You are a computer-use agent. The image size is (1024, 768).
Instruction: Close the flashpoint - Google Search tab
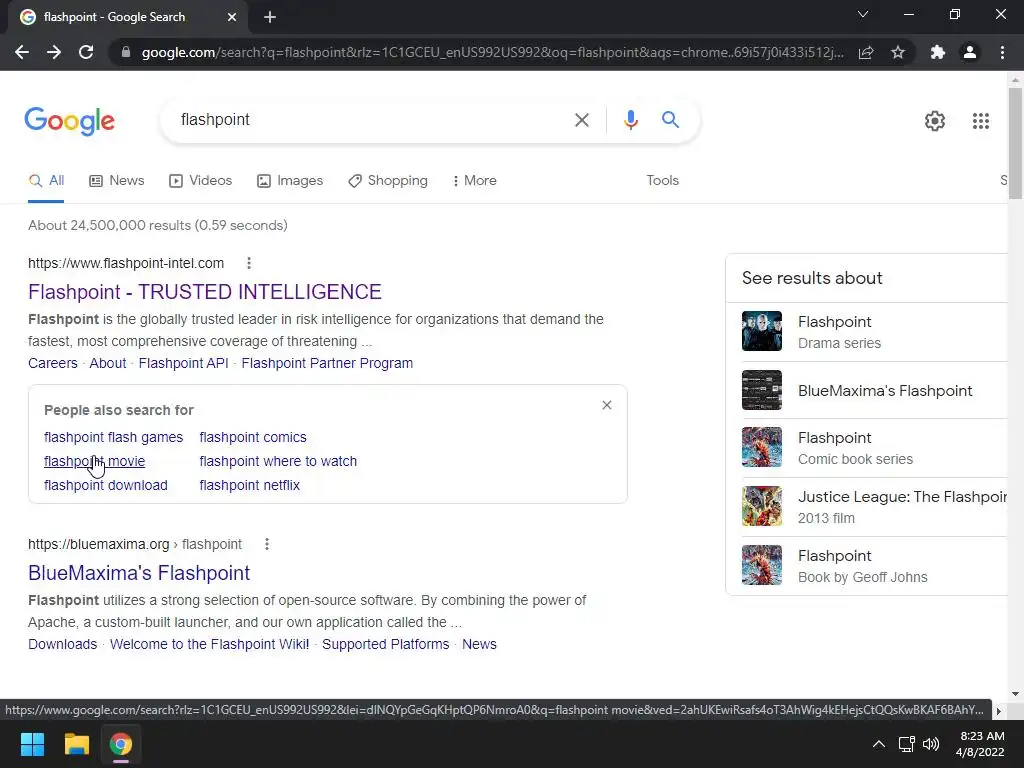pos(232,17)
